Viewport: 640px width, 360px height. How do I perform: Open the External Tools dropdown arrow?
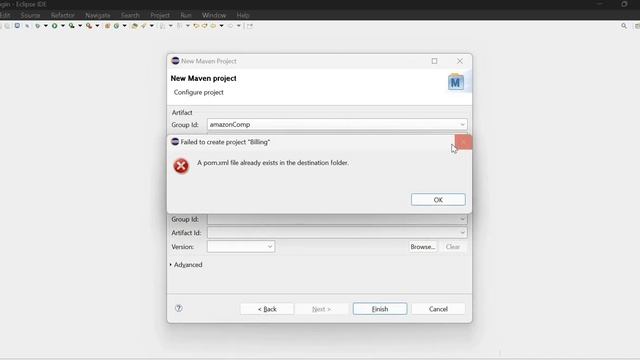(97, 26)
